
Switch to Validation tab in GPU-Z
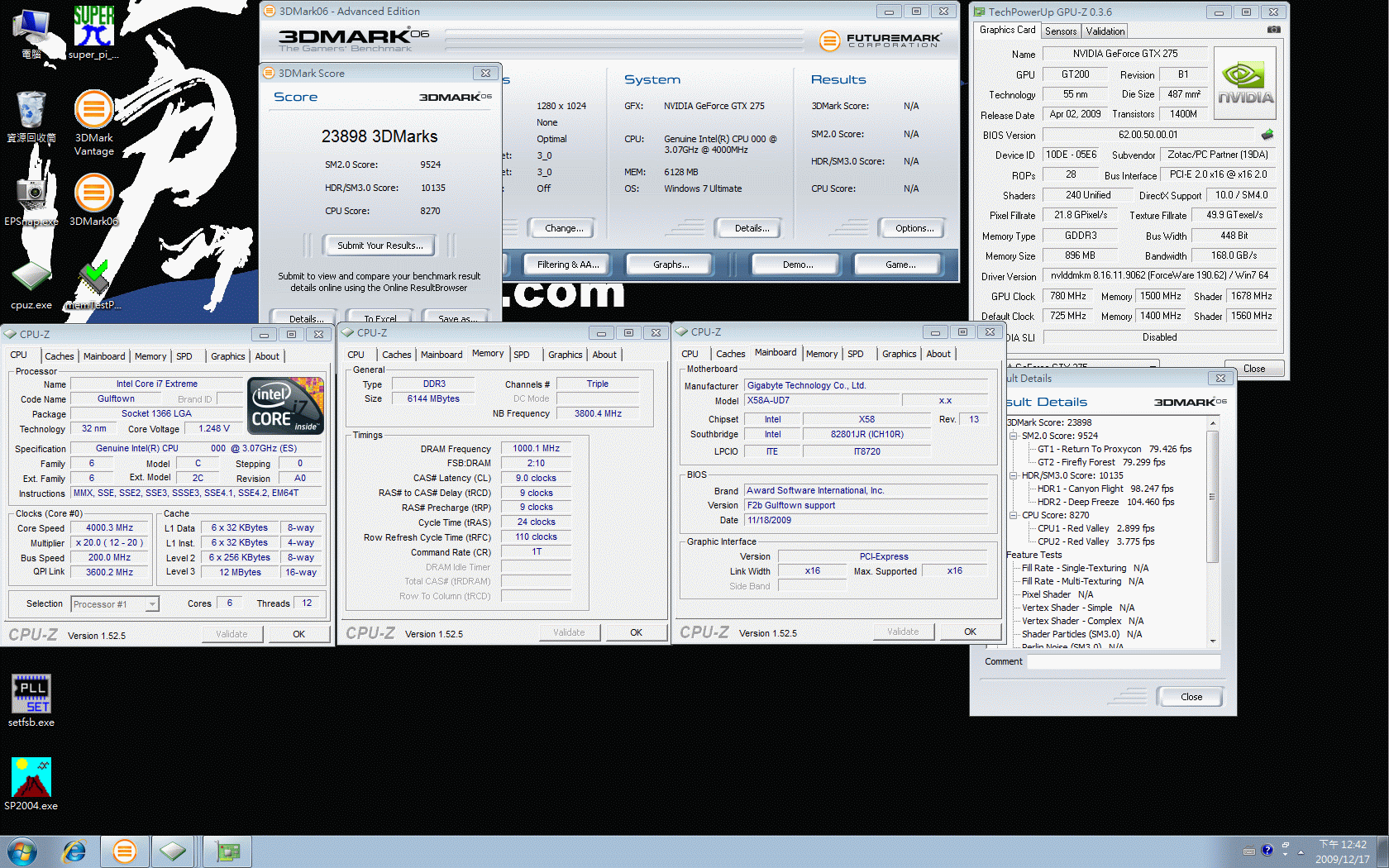pos(1105,31)
